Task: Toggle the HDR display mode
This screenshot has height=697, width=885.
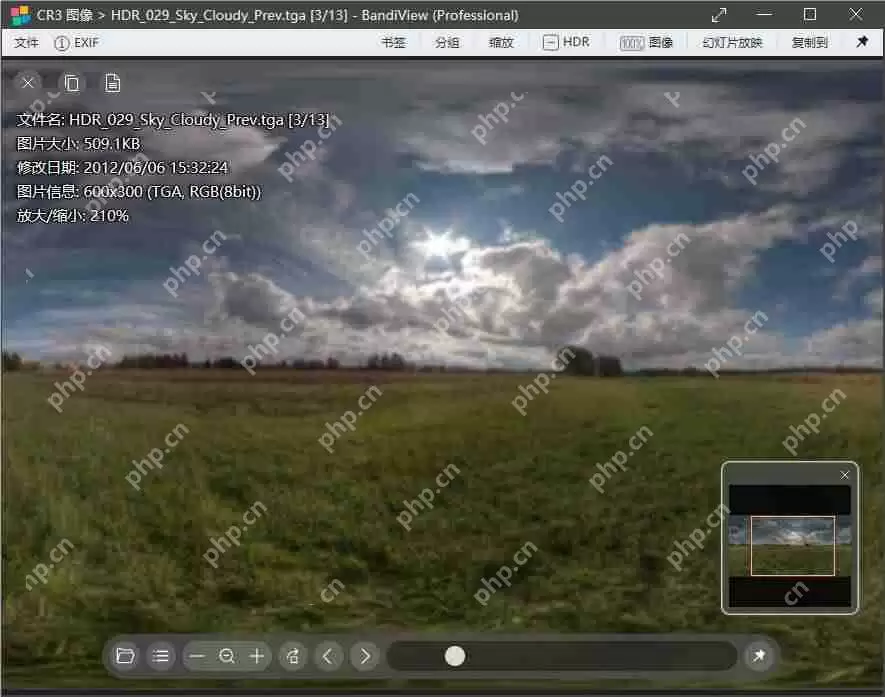Action: [567, 42]
